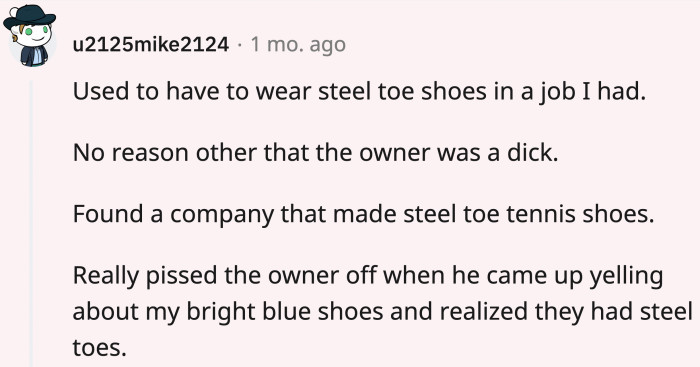Image resolution: width=700 pixels, height=367 pixels.
Task: Click the word "Found" in the comment
Action: click(x=108, y=214)
